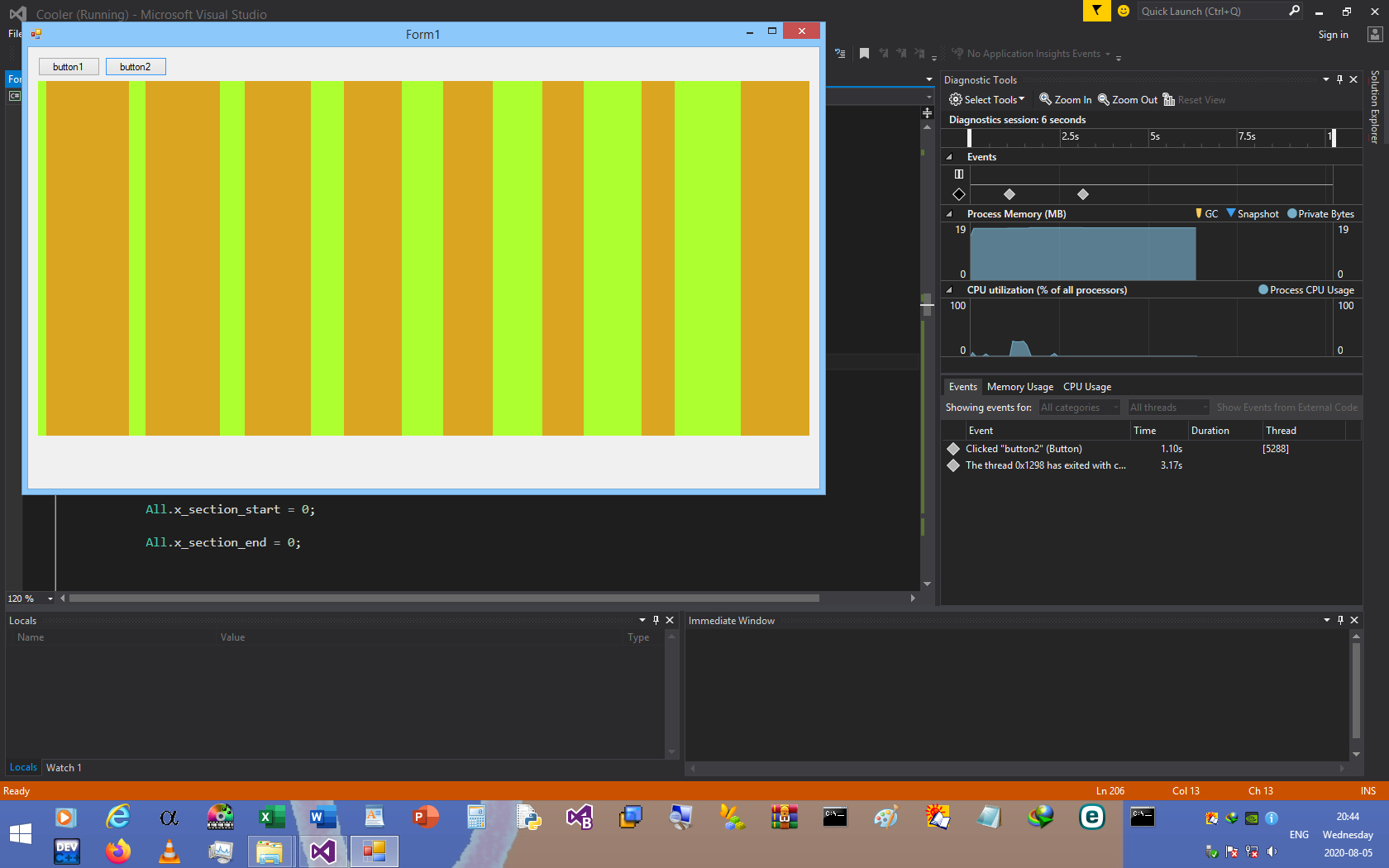Open Select Tools dropdown in Diagnostic Tools
This screenshot has width=1389, height=868.
[x=987, y=100]
